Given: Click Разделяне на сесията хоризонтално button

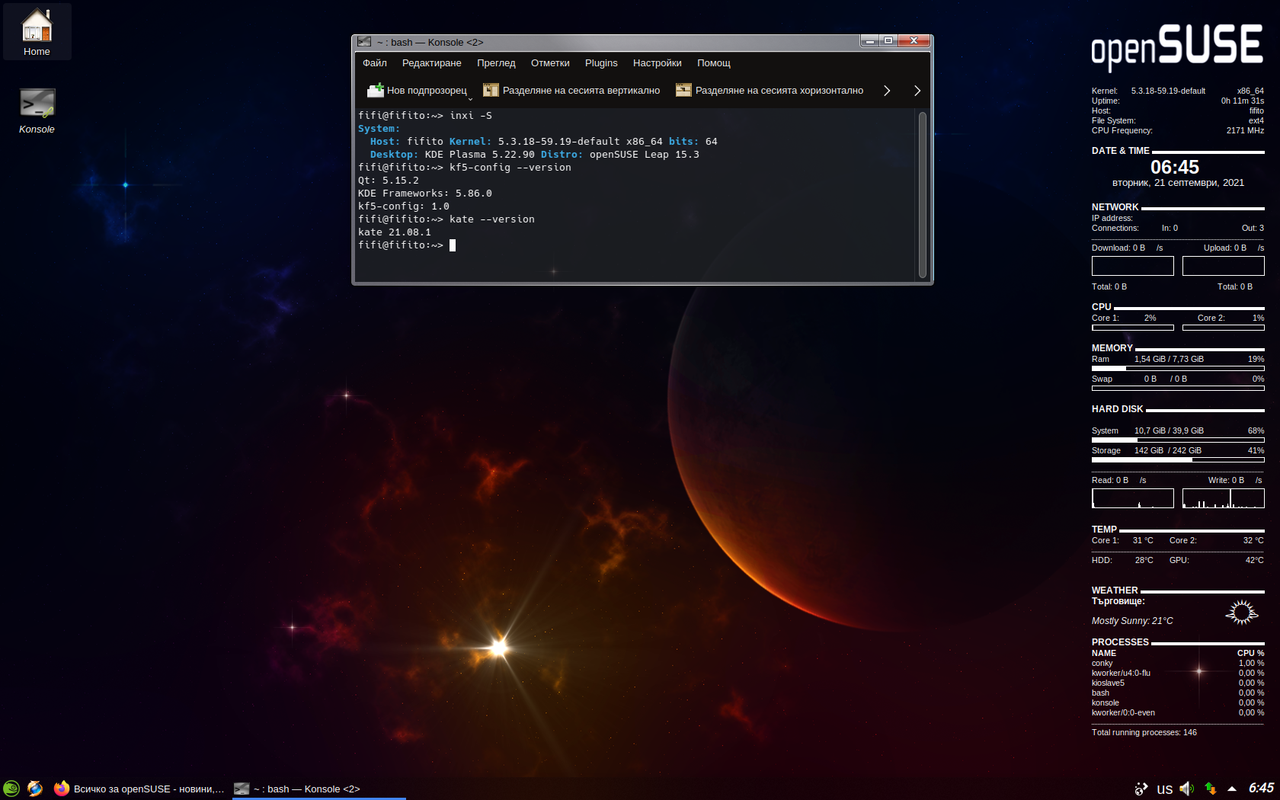Looking at the screenshot, I should [769, 90].
